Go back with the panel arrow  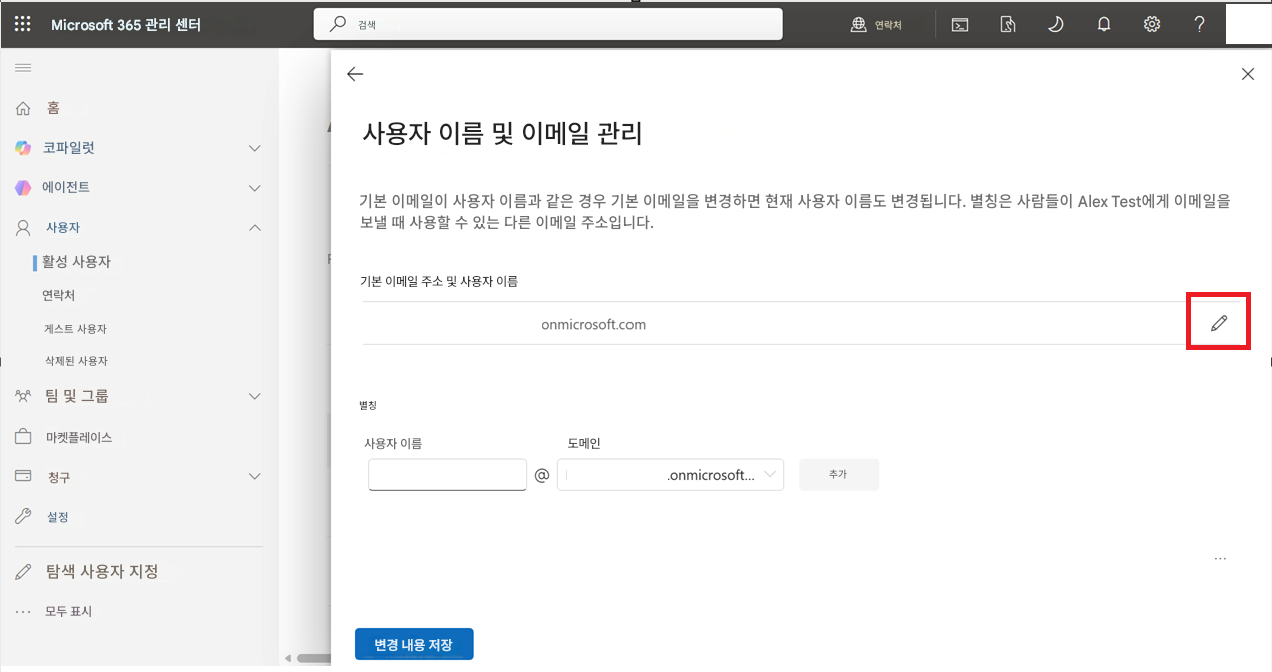(355, 74)
